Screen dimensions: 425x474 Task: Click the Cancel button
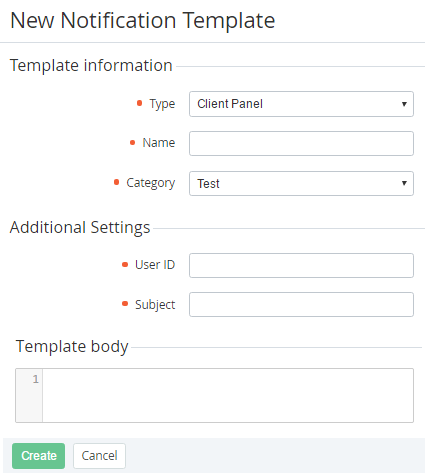coord(99,456)
